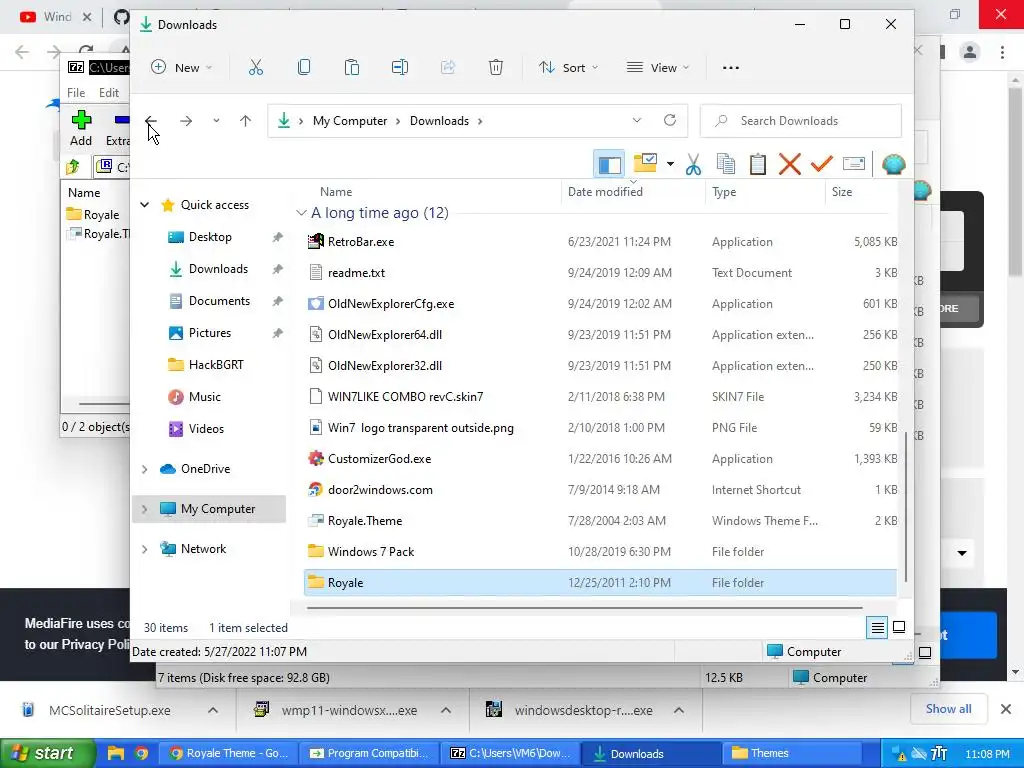
Task: Select the Windows 7 Pack folder
Action: pyautogui.click(x=600, y=552)
